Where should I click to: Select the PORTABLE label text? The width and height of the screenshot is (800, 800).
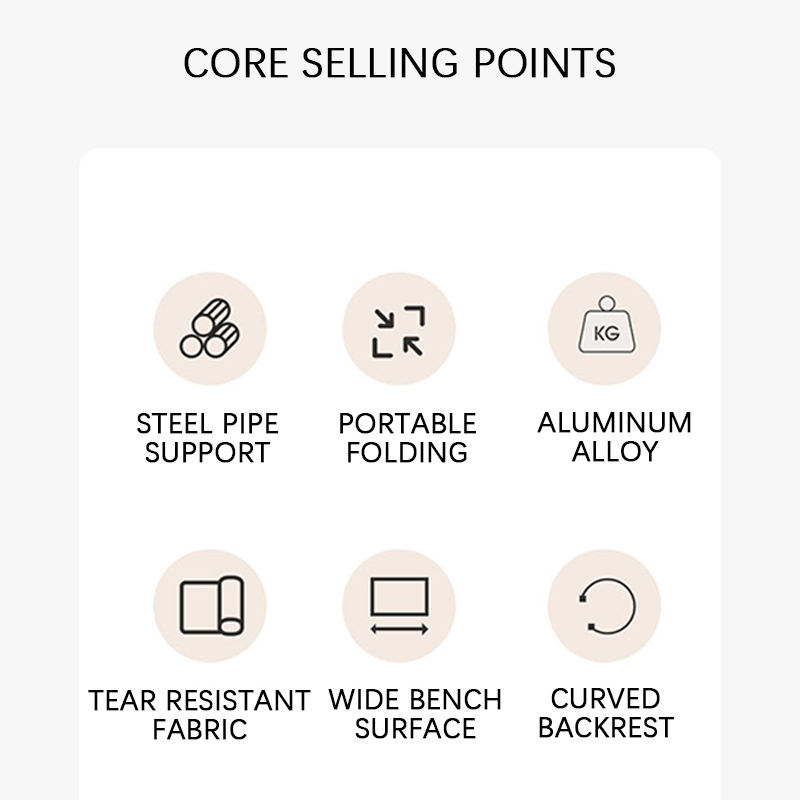407,424
